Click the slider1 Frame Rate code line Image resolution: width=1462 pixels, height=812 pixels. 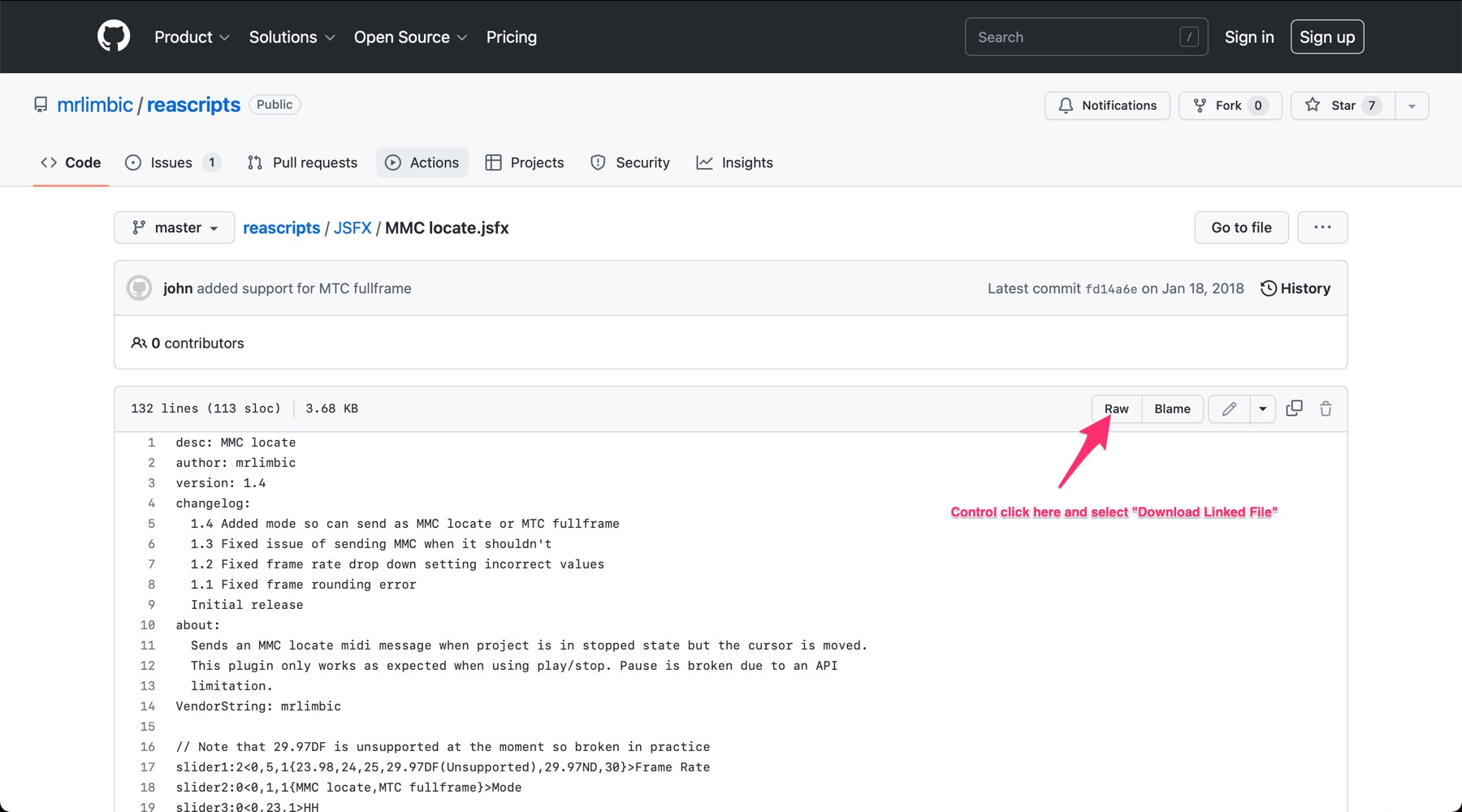click(x=443, y=767)
